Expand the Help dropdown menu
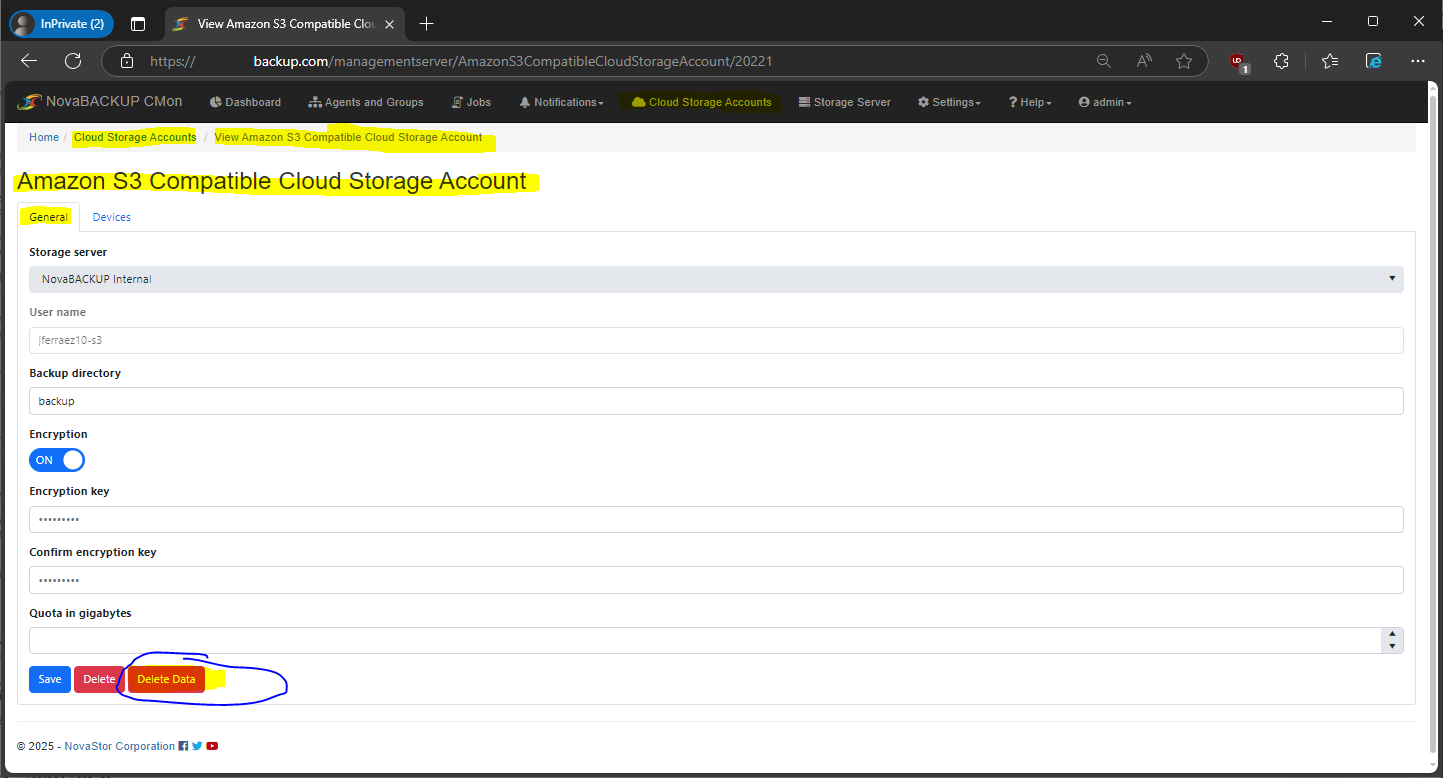 click(1030, 102)
